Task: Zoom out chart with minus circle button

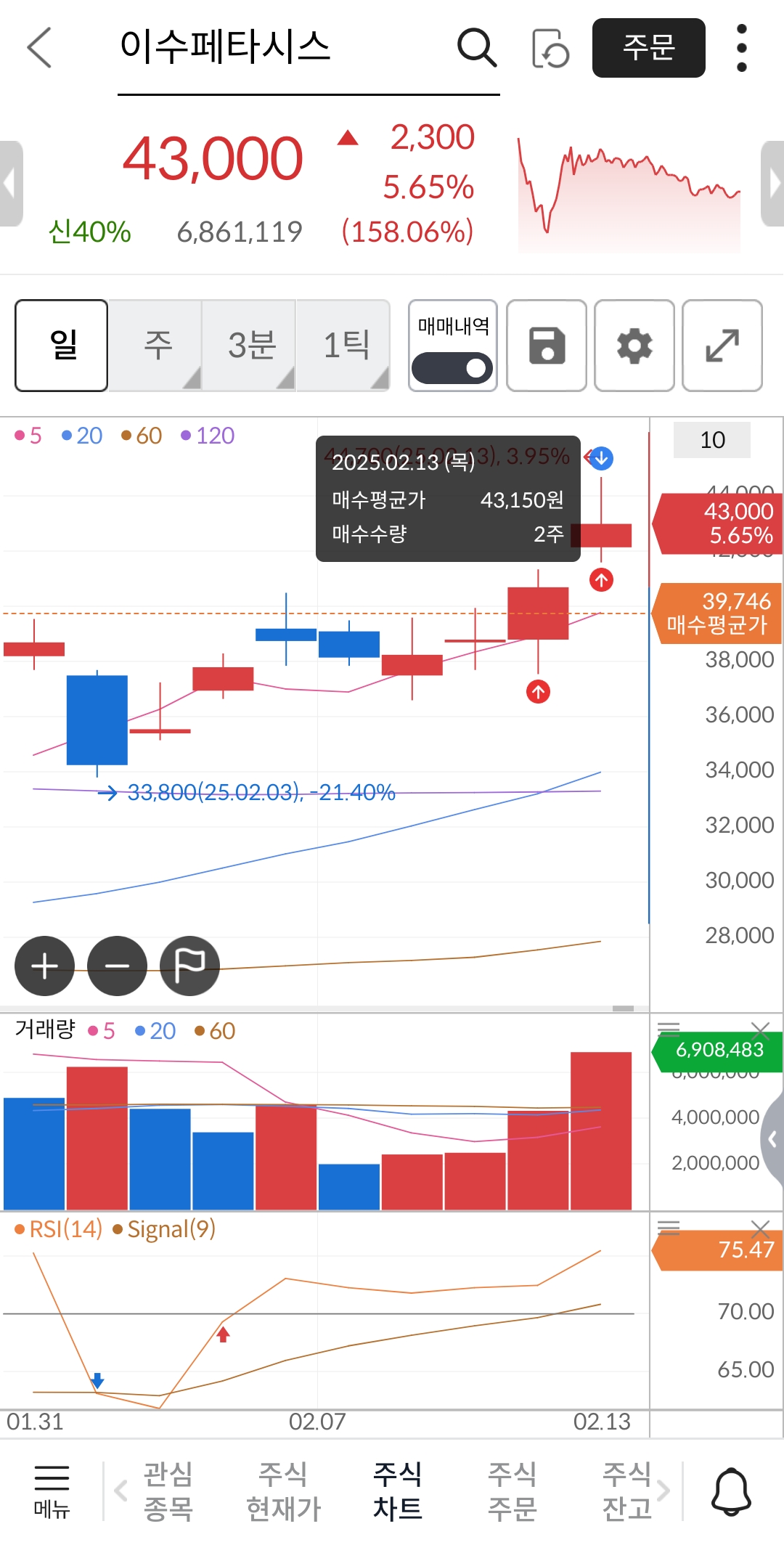Action: click(117, 966)
